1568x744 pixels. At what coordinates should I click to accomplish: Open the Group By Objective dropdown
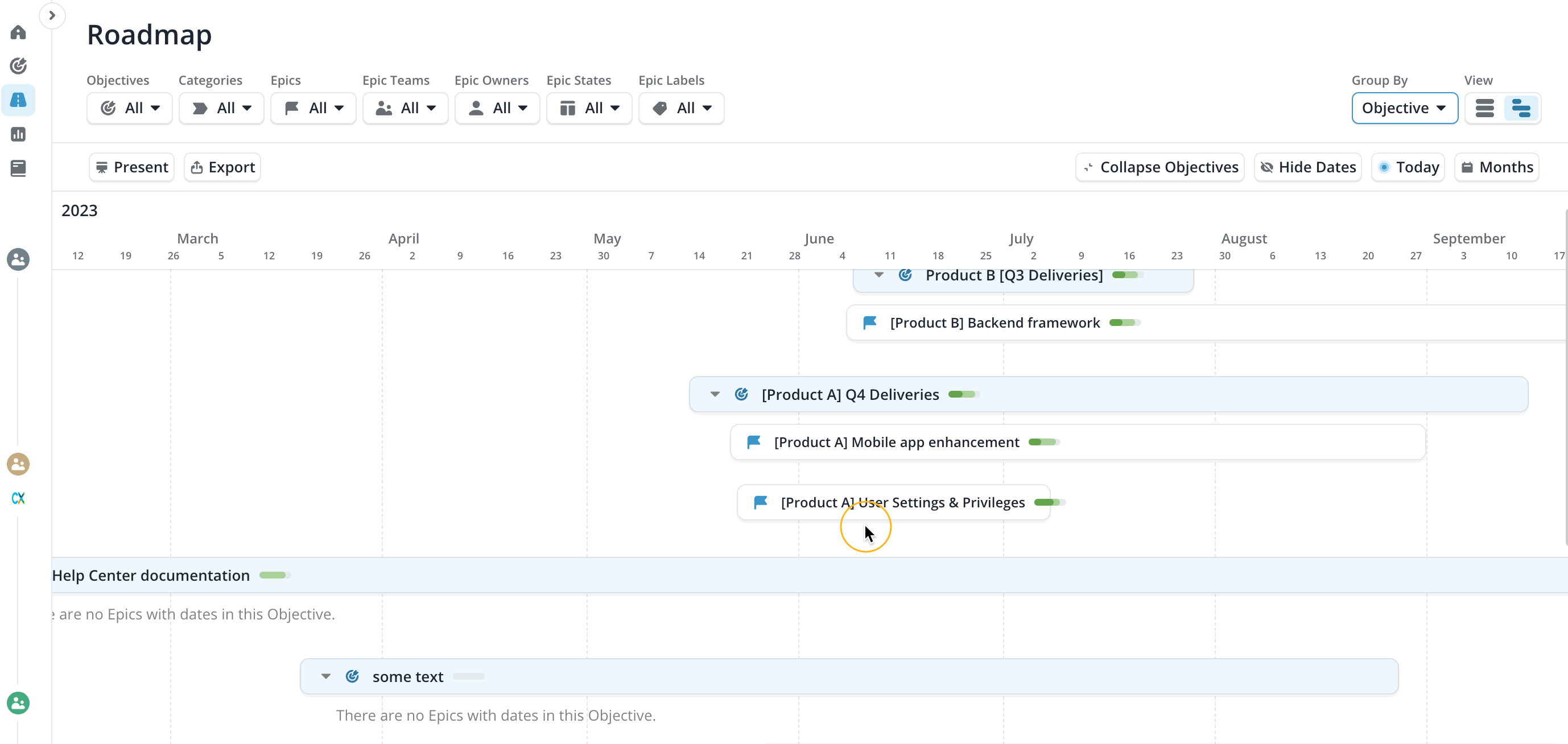tap(1404, 108)
